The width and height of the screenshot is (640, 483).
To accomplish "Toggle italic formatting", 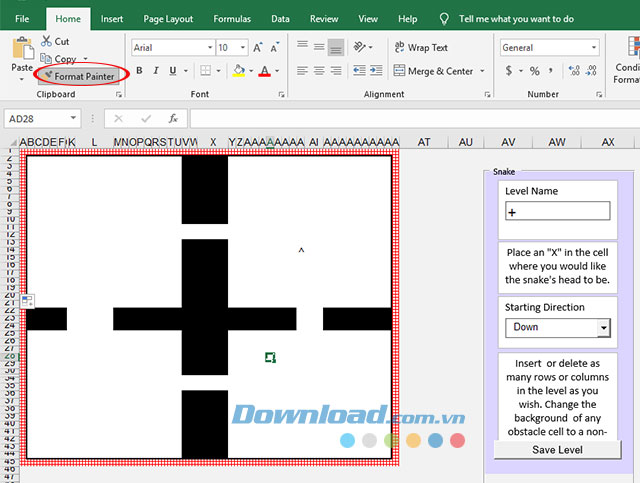I will [x=156, y=71].
